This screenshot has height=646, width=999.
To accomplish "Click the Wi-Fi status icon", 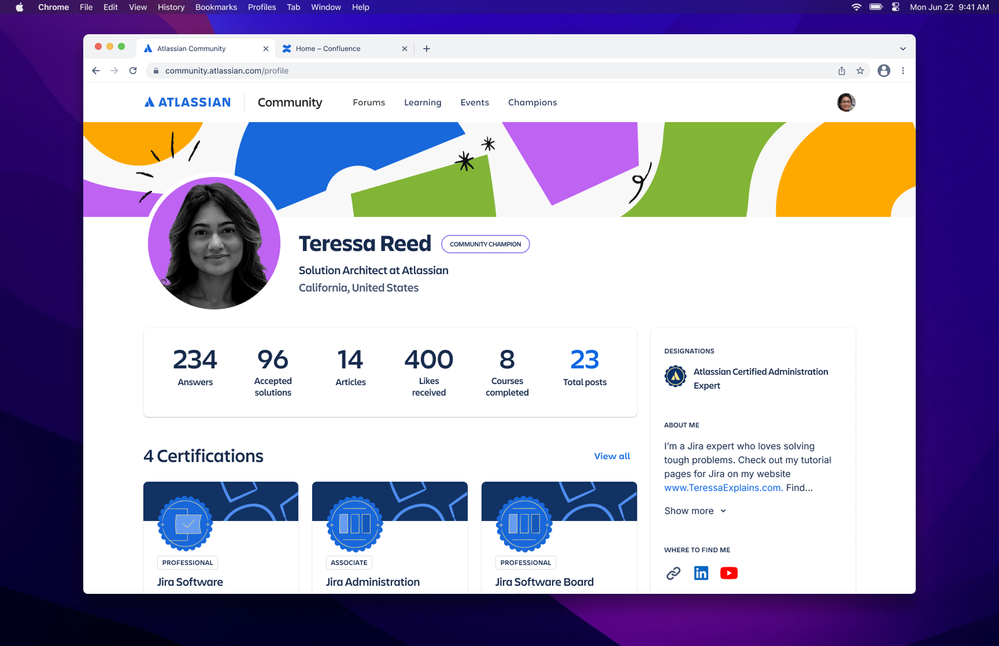I will tap(856, 7).
